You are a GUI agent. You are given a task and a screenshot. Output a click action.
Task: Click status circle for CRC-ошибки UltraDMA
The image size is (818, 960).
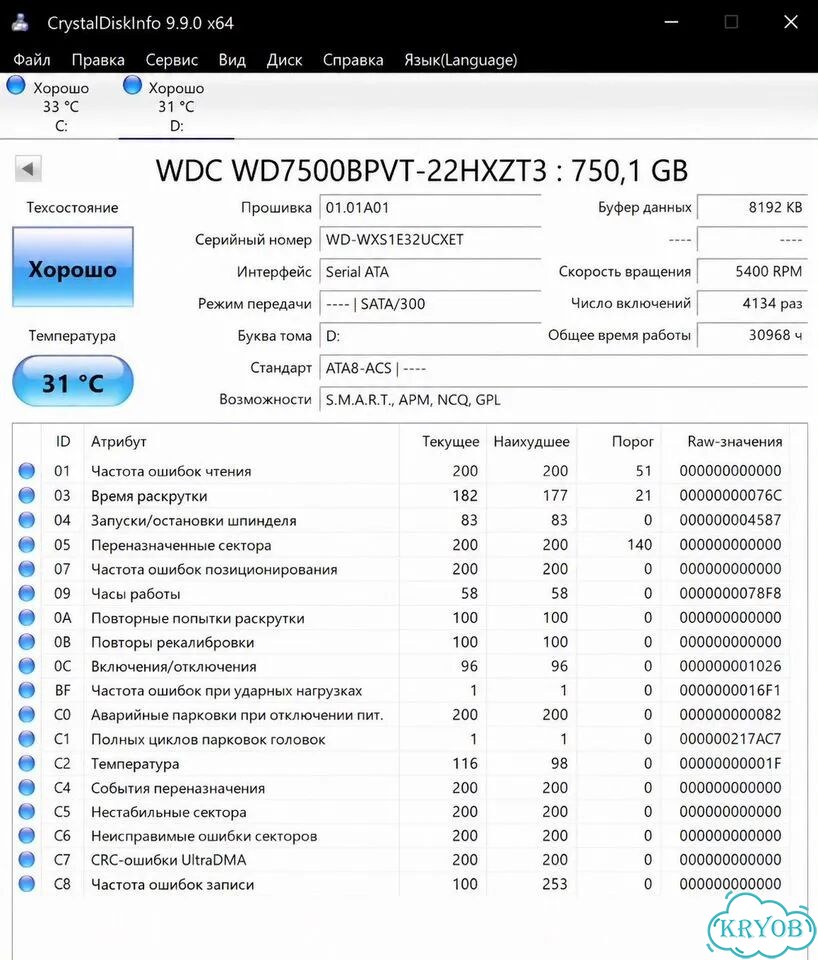pos(26,860)
